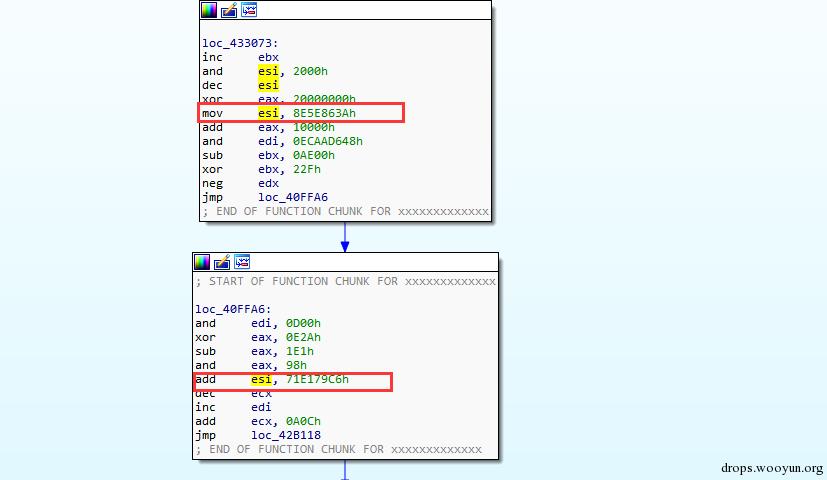Click the edit pencil icon in loc_433073 node
The width and height of the screenshot is (827, 480).
point(229,9)
